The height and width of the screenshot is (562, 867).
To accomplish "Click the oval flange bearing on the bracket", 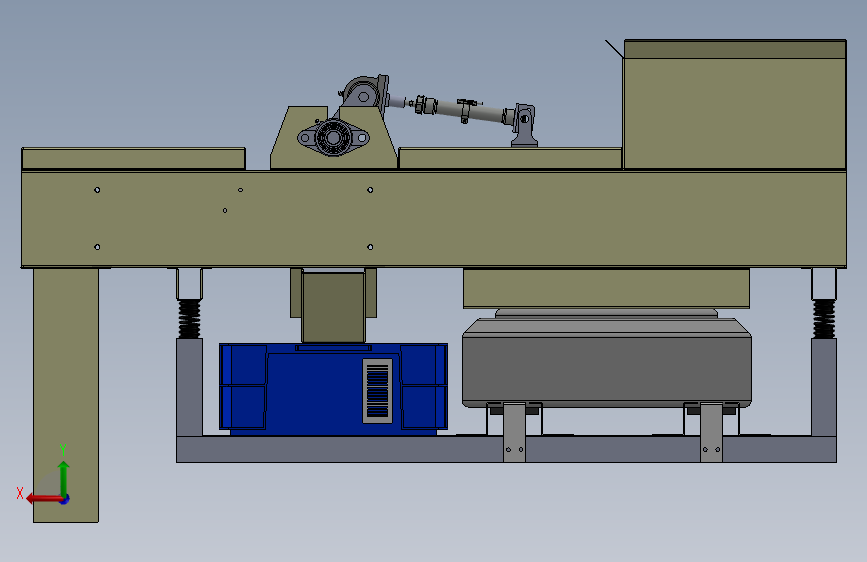I will click(x=332, y=137).
